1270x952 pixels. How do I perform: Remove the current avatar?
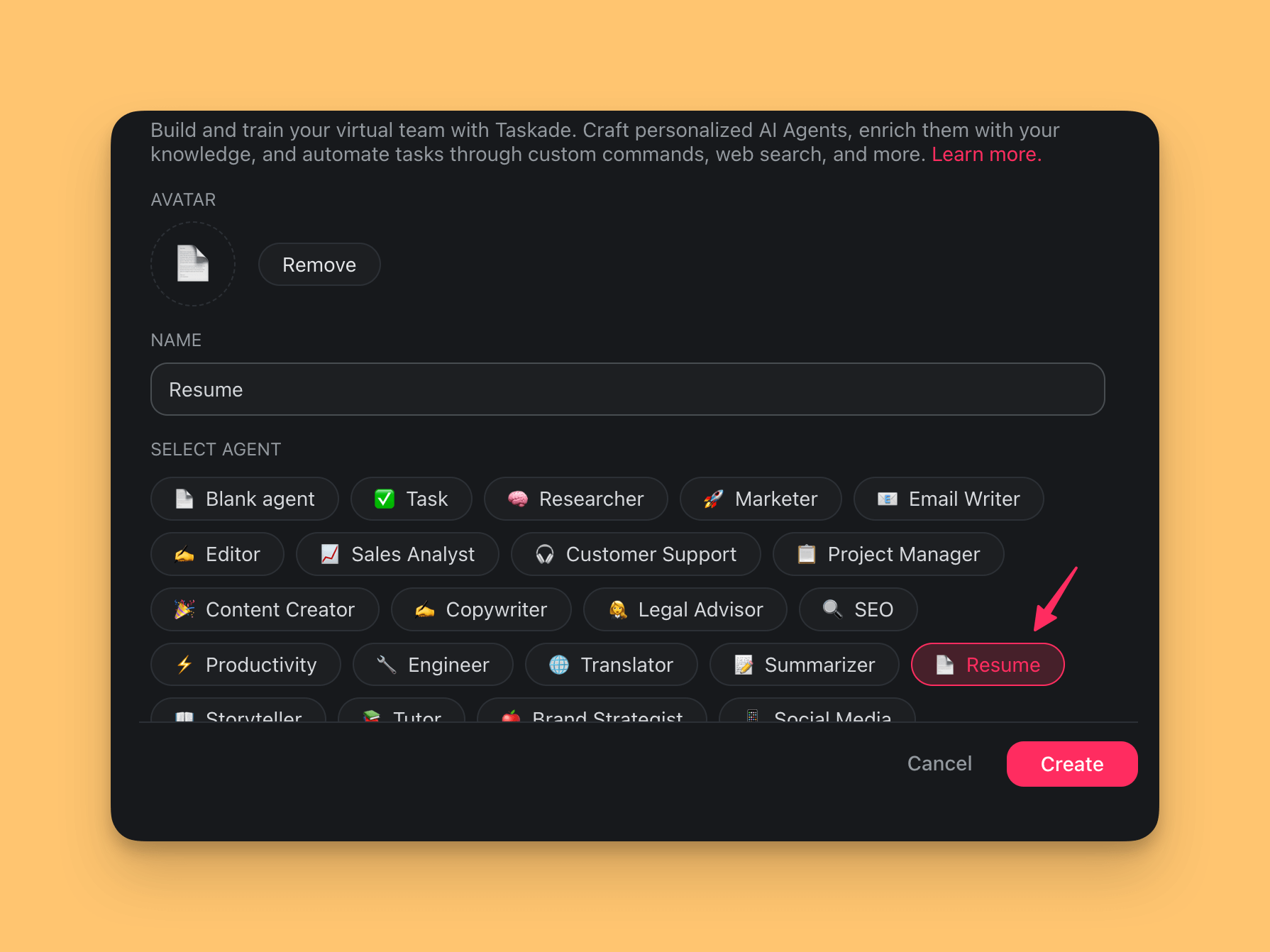coord(319,265)
